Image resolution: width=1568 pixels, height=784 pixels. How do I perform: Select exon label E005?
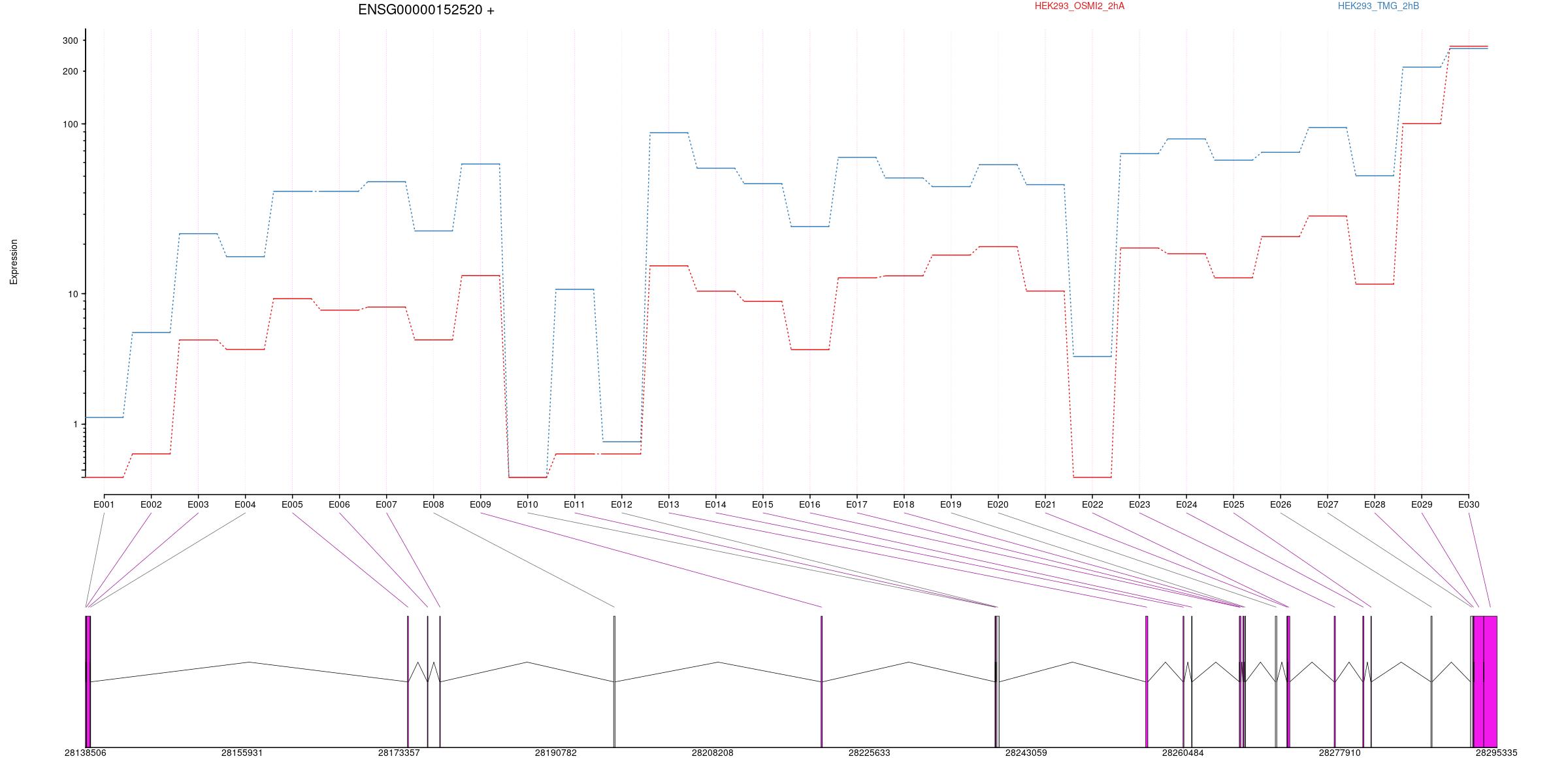pyautogui.click(x=292, y=504)
